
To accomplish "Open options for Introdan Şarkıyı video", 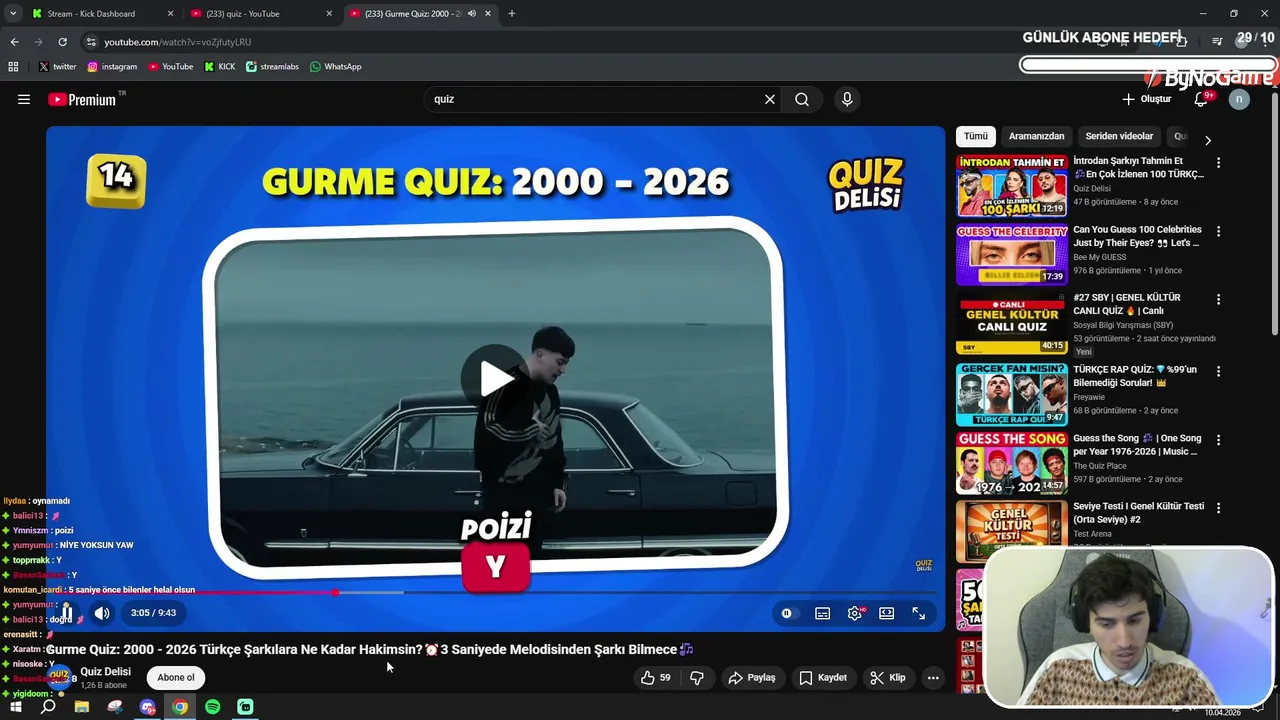I will click(1218, 163).
